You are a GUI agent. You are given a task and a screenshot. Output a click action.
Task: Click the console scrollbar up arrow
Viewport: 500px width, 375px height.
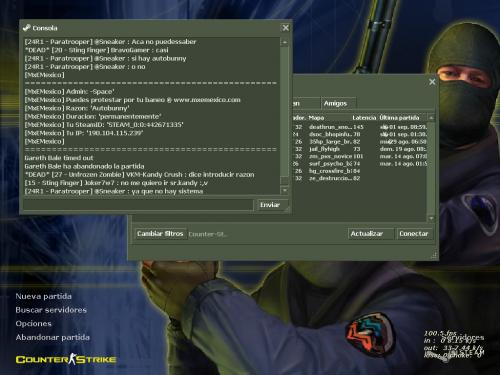click(x=285, y=42)
